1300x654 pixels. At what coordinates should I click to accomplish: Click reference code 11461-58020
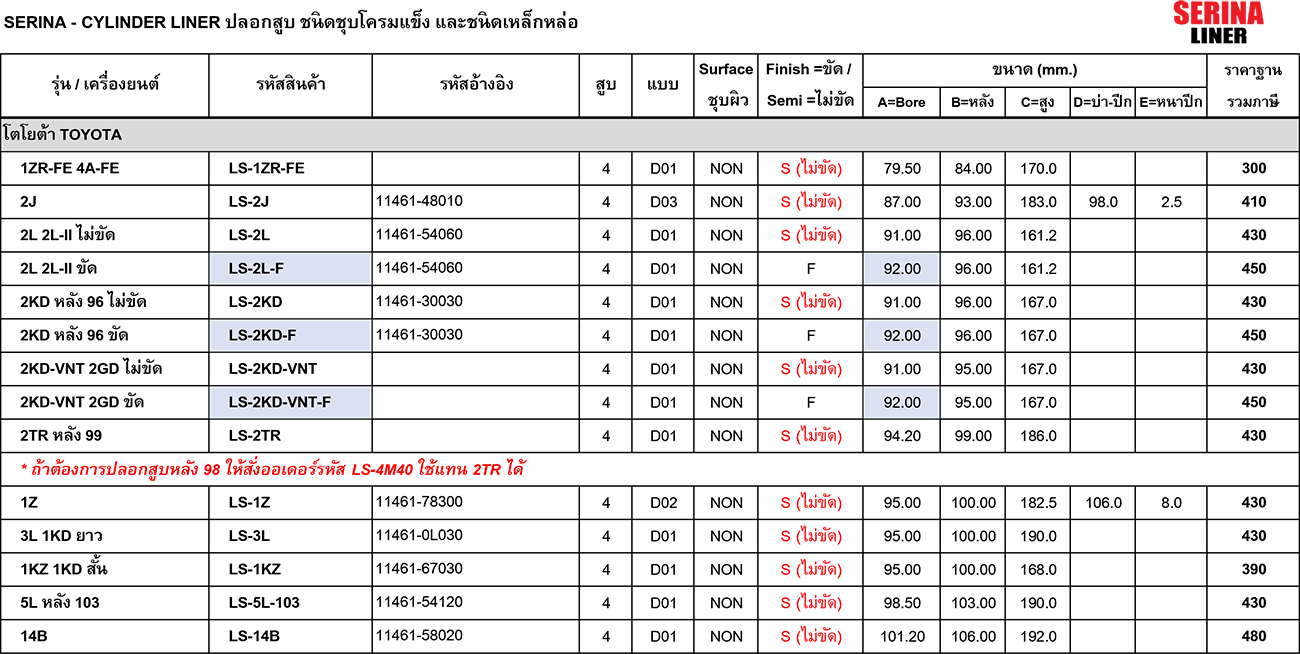419,636
